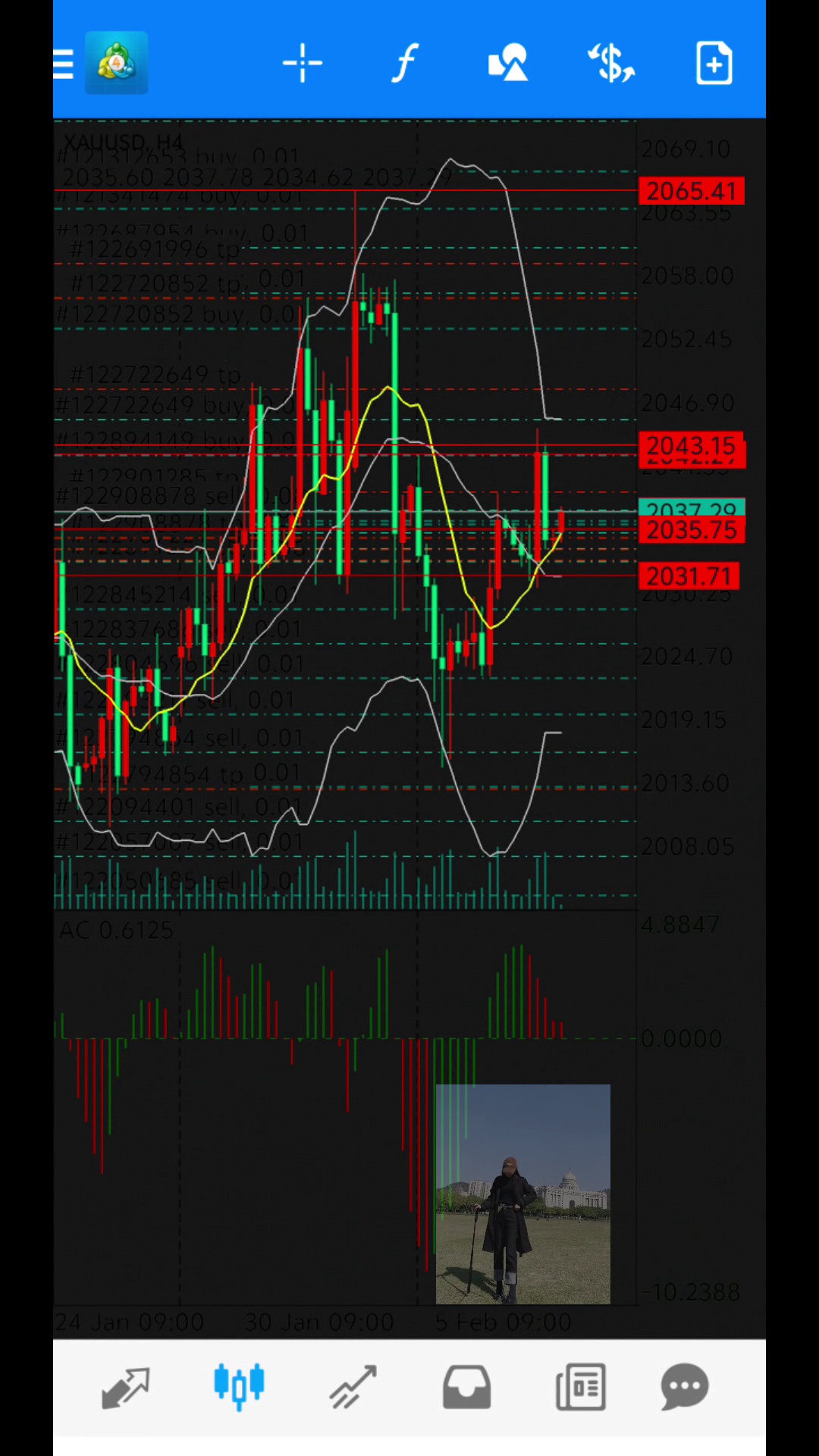Viewport: 819px width, 1456px height.
Task: Select the 2031.71 red price label
Action: pos(689,576)
